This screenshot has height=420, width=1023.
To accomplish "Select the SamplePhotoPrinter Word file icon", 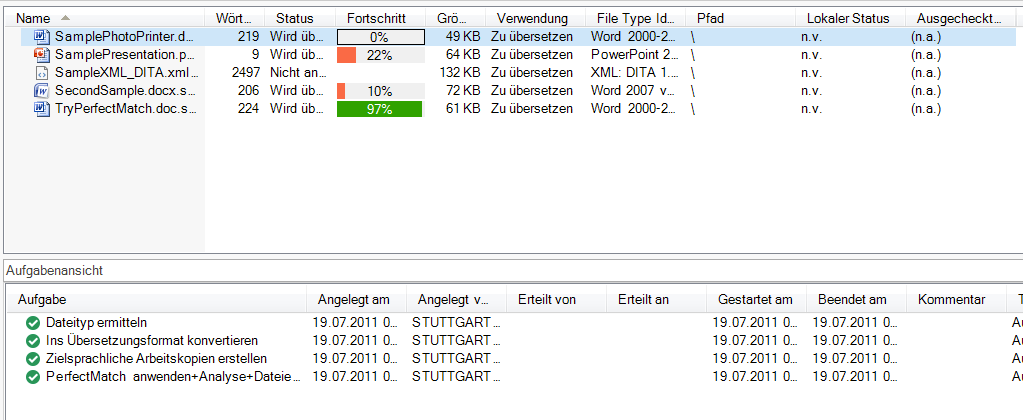I will tap(42, 37).
